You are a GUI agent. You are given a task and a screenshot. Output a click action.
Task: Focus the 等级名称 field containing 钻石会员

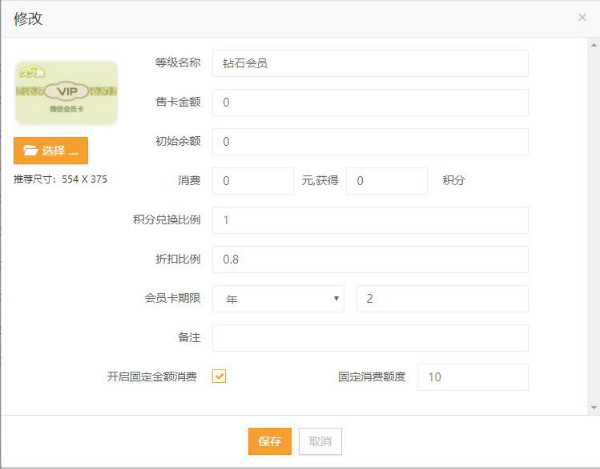370,63
